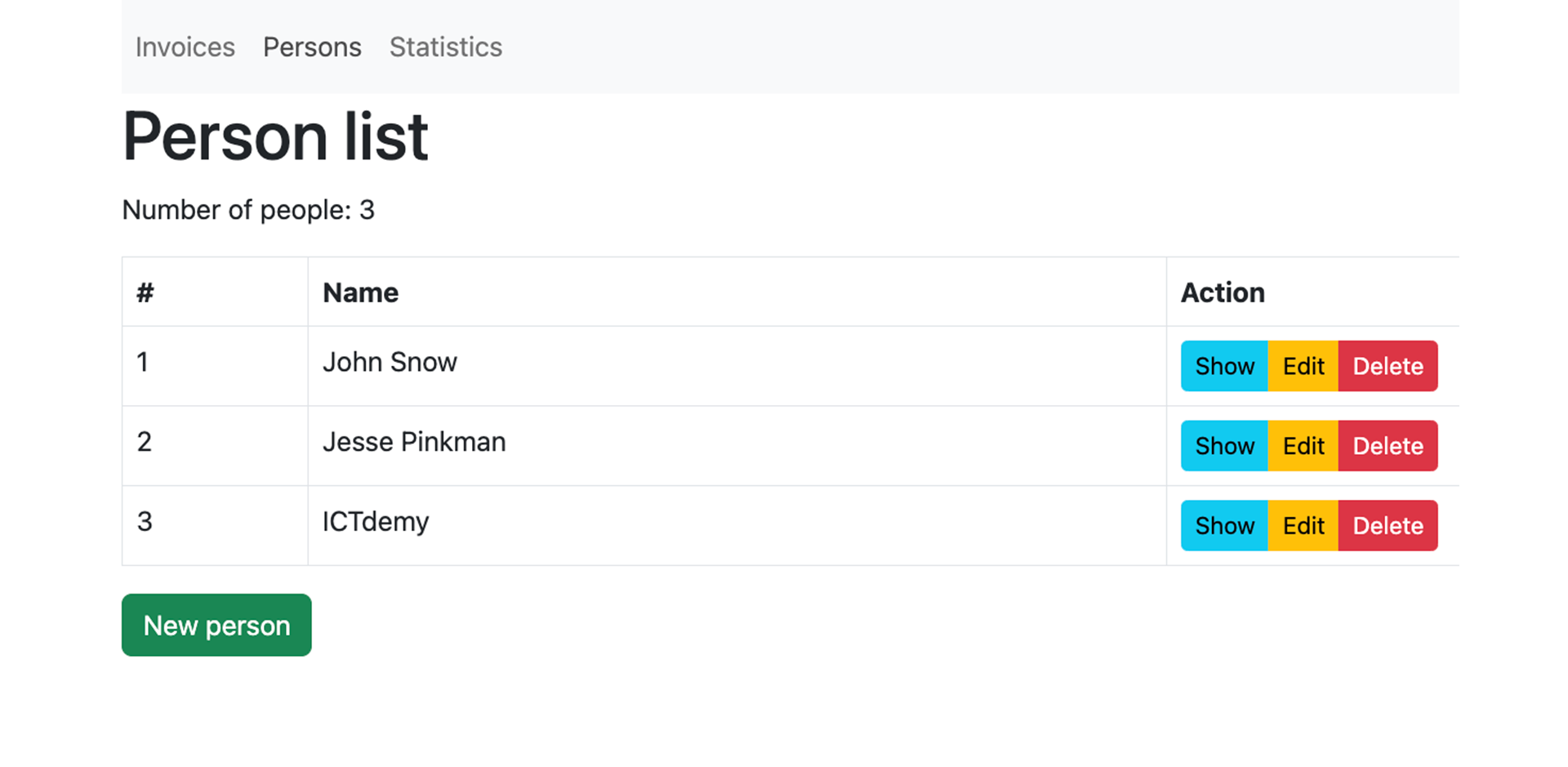Click Edit in the ICTdemy row

click(1303, 526)
